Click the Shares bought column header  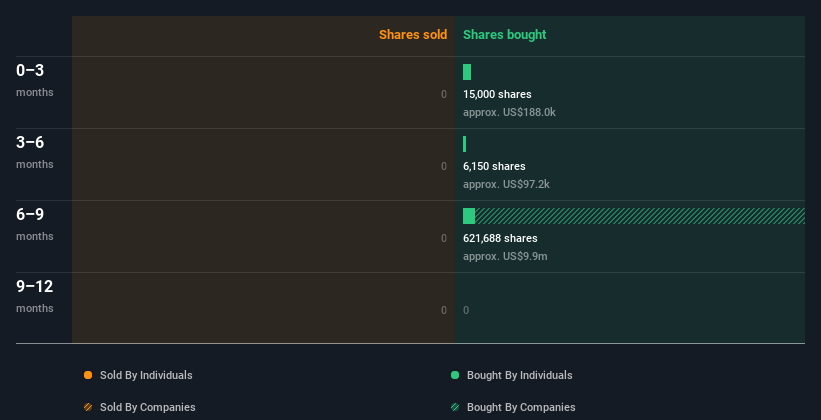click(x=505, y=35)
